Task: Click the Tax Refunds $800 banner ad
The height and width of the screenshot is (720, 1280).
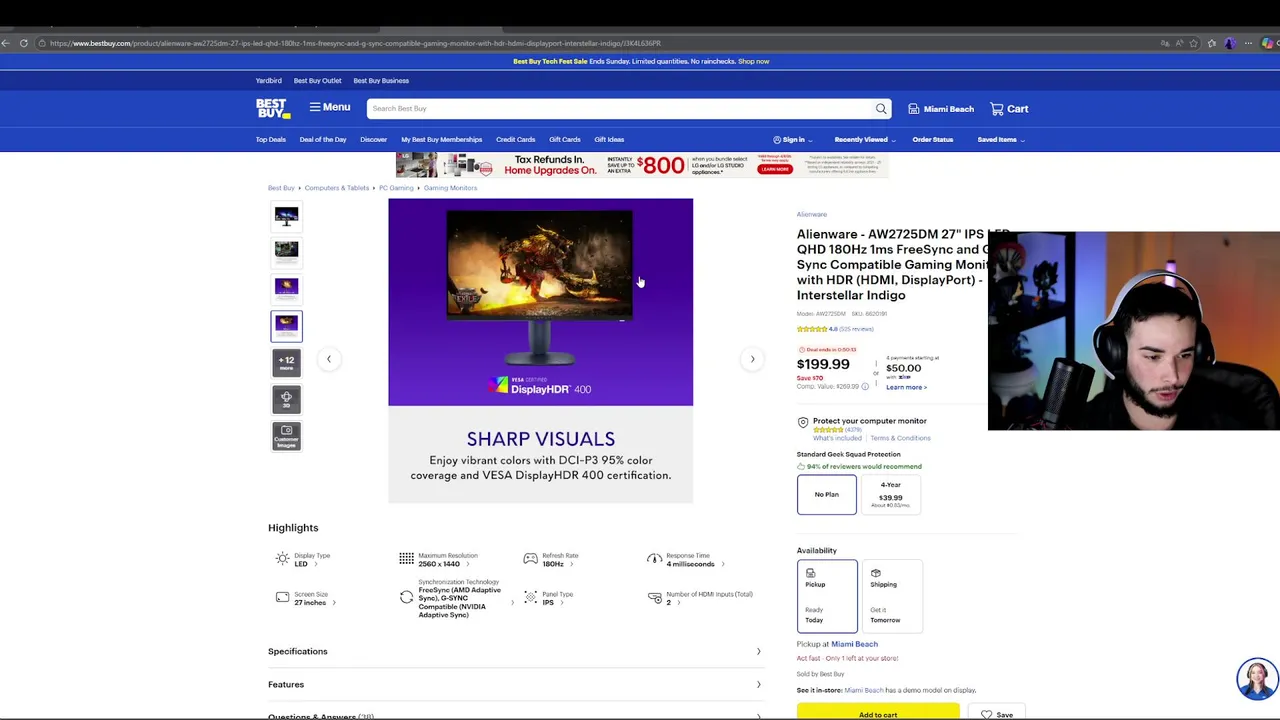Action: 641,165
